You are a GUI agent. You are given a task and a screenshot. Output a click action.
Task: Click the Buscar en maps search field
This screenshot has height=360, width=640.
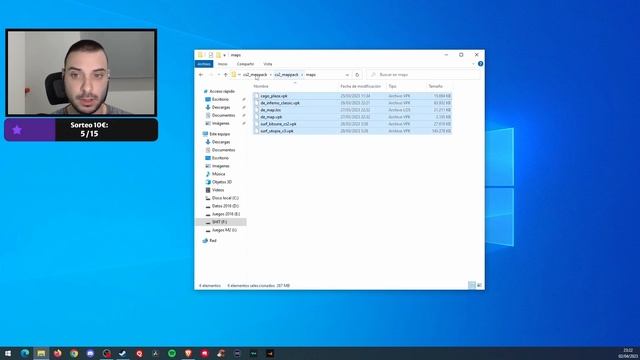tap(424, 75)
